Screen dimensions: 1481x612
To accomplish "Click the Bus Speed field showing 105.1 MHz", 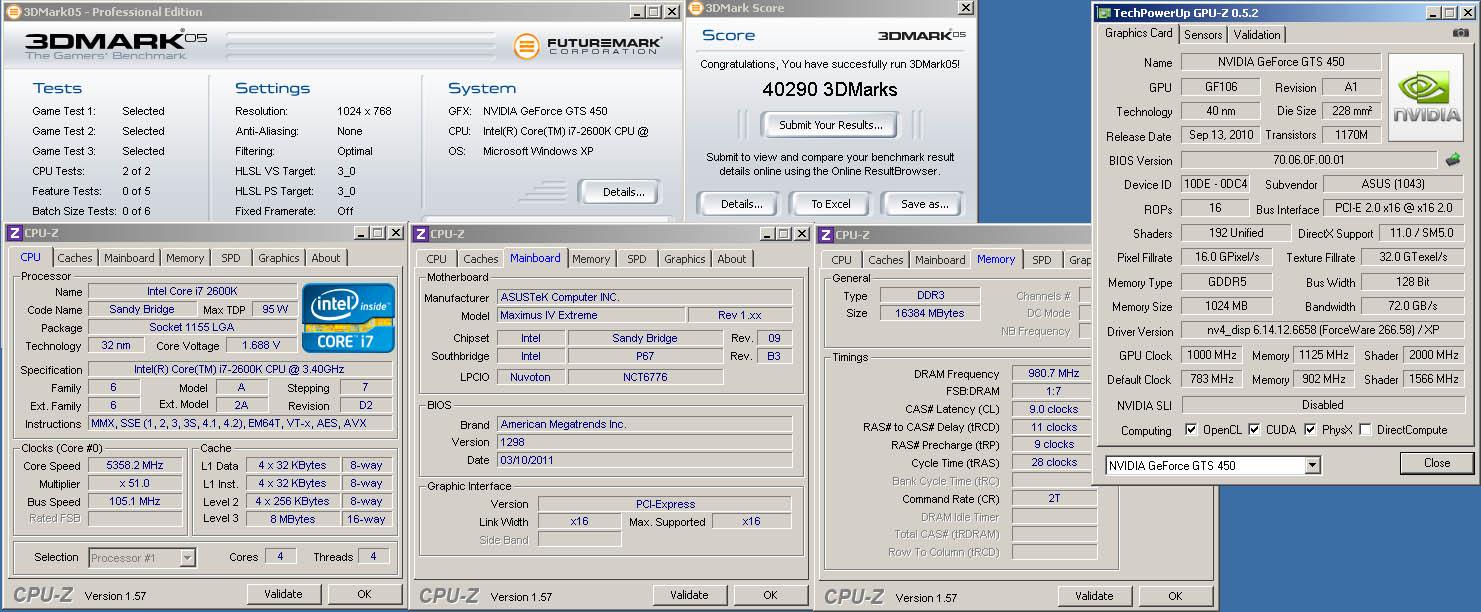I will (x=135, y=502).
